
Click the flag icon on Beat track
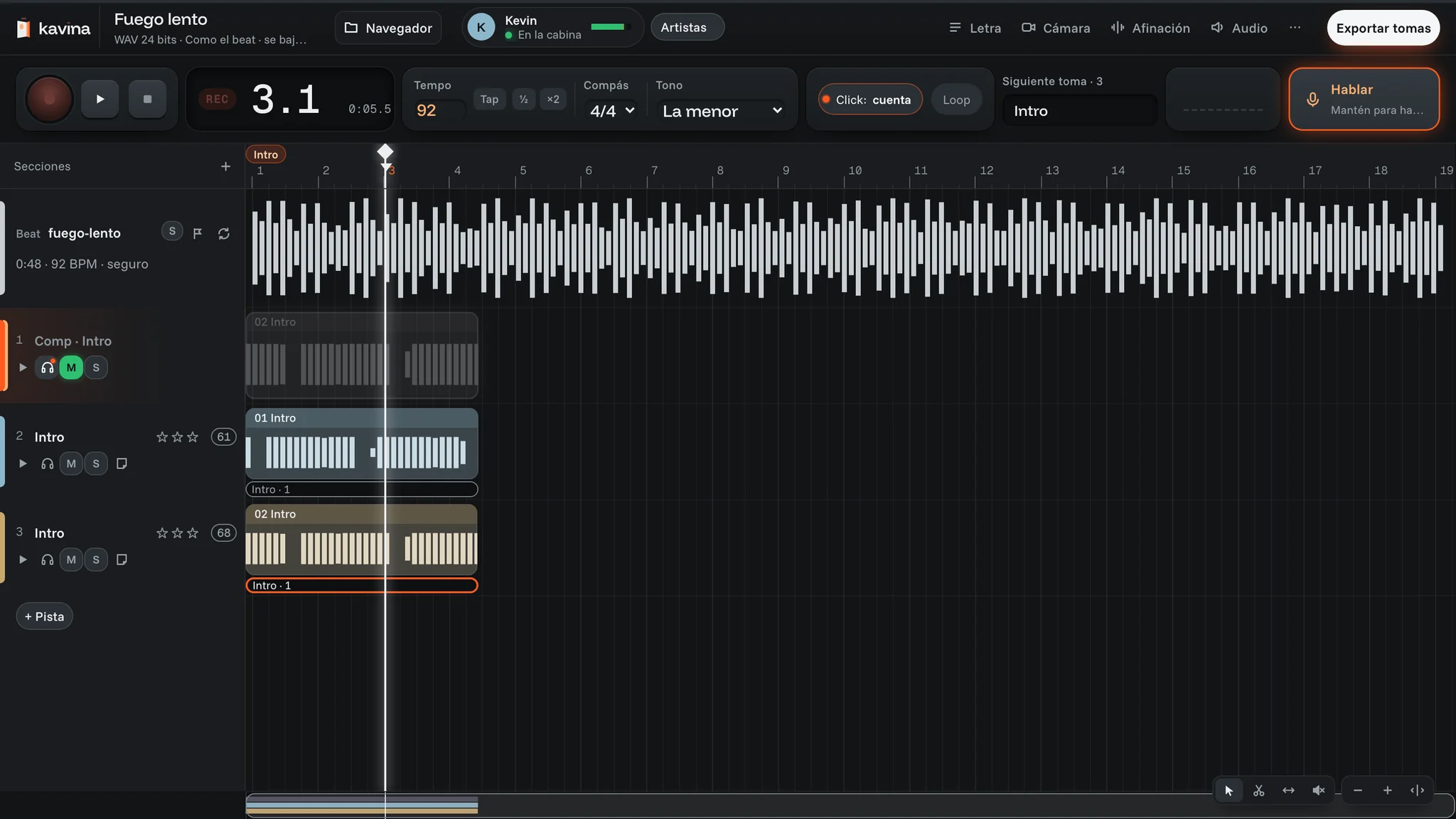tap(198, 233)
